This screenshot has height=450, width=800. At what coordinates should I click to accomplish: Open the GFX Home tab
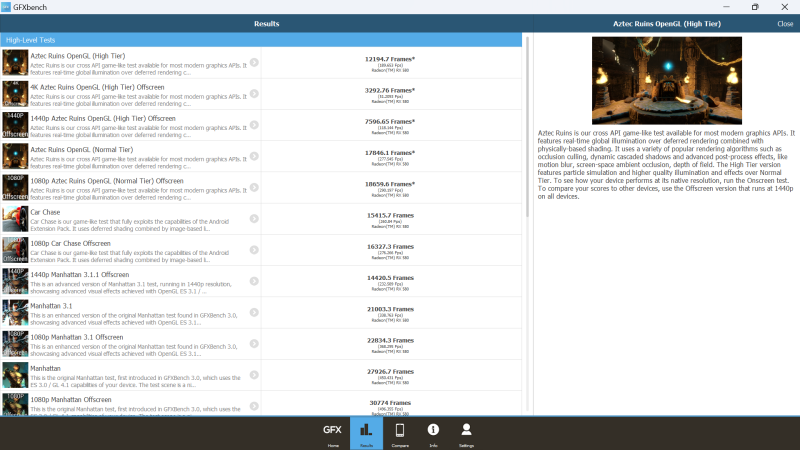[332, 433]
